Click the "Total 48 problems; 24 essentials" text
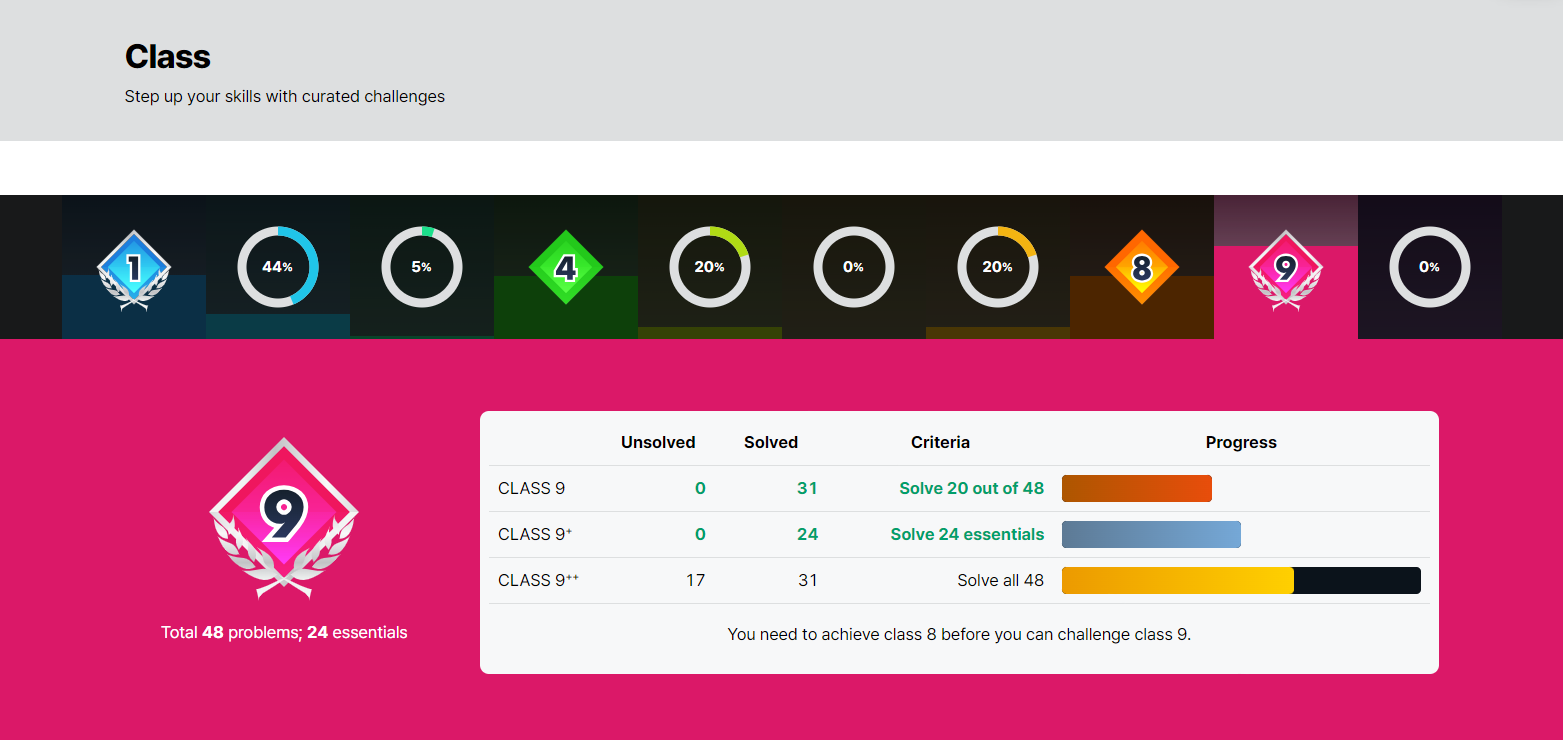1563x740 pixels. (x=284, y=632)
